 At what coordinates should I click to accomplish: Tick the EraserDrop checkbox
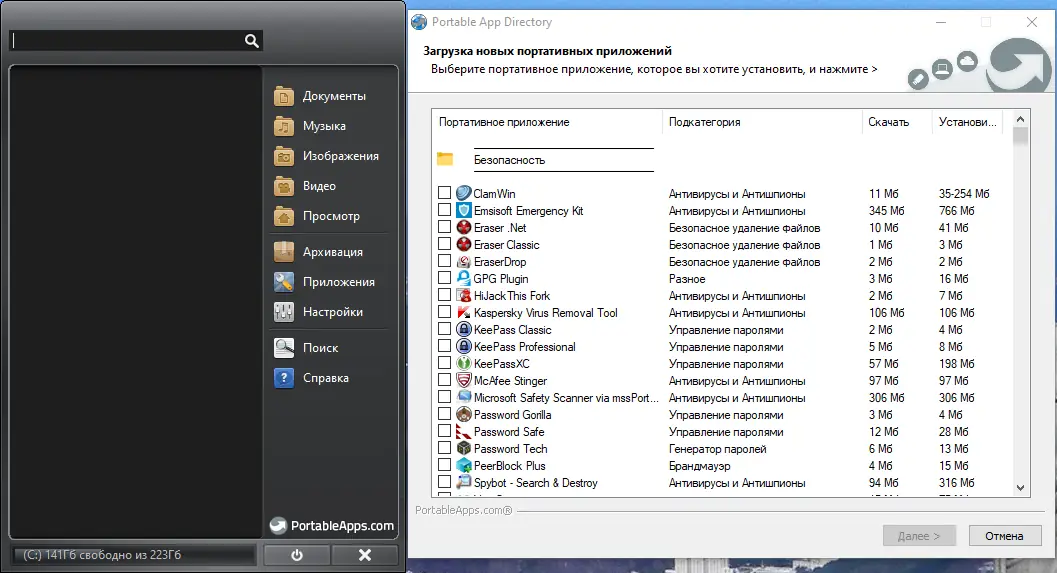[444, 261]
